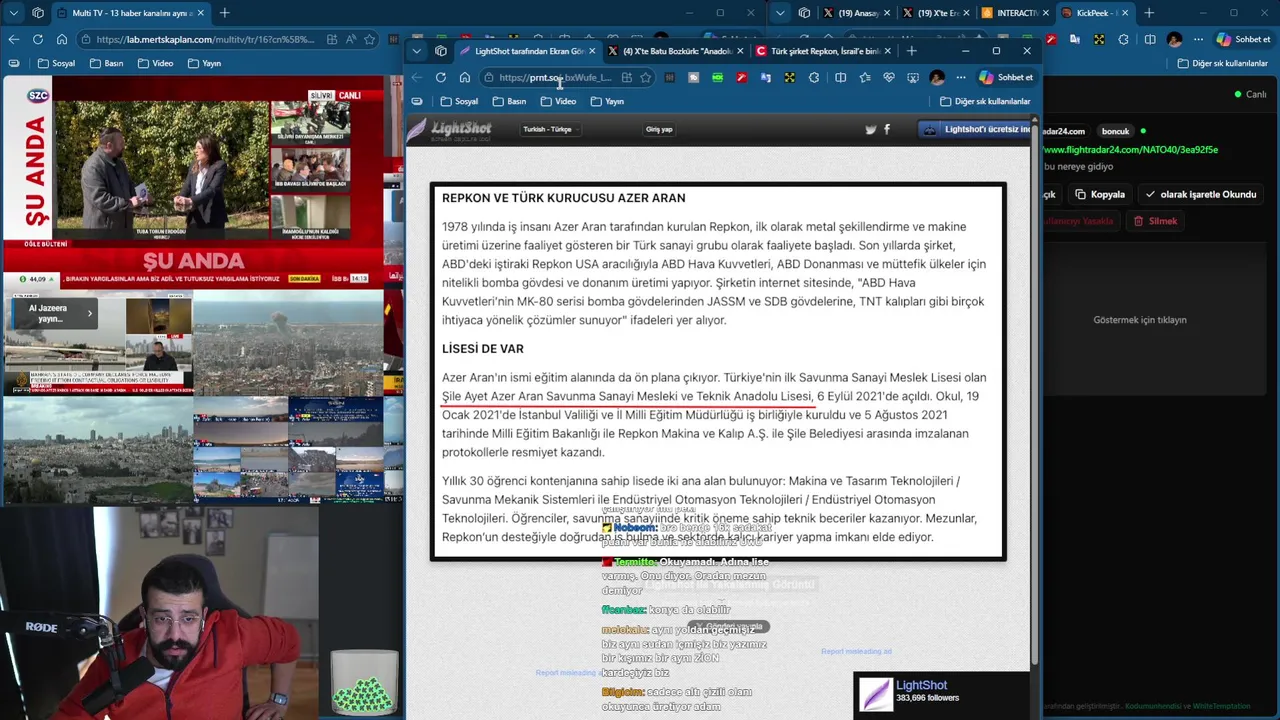Click Lightshot'ı ücretsiz indir download button
The image size is (1280, 720).
[975, 129]
